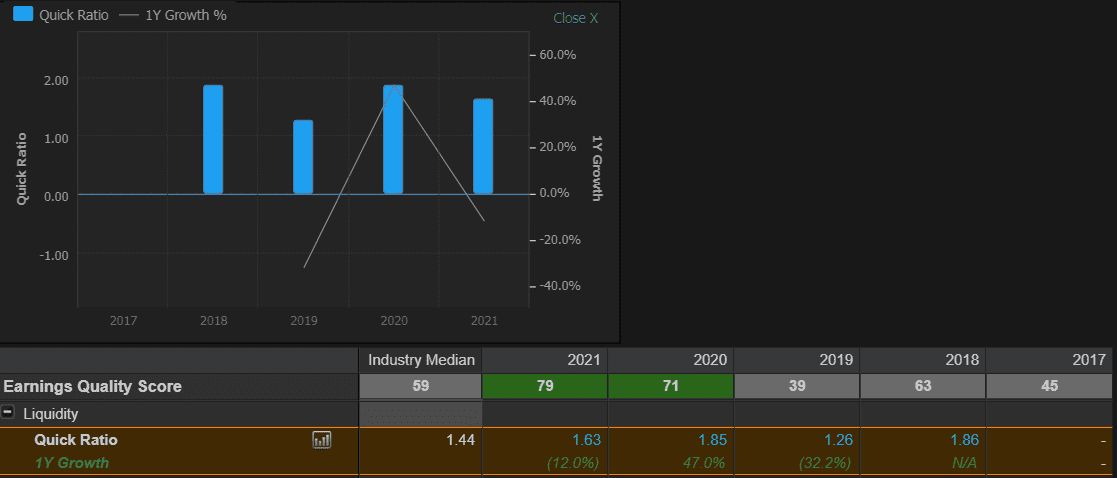The image size is (1117, 478).
Task: Select the Earnings Quality Score row label
Action: (x=92, y=386)
